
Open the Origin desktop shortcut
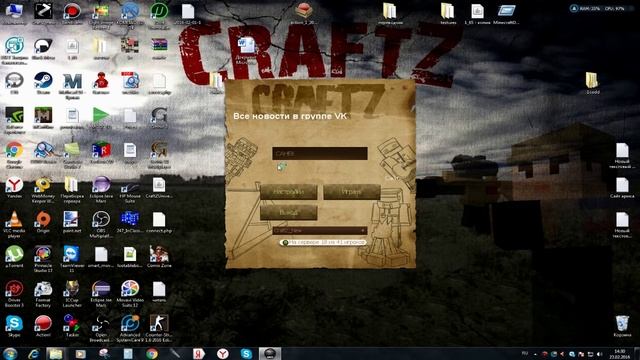click(x=43, y=222)
